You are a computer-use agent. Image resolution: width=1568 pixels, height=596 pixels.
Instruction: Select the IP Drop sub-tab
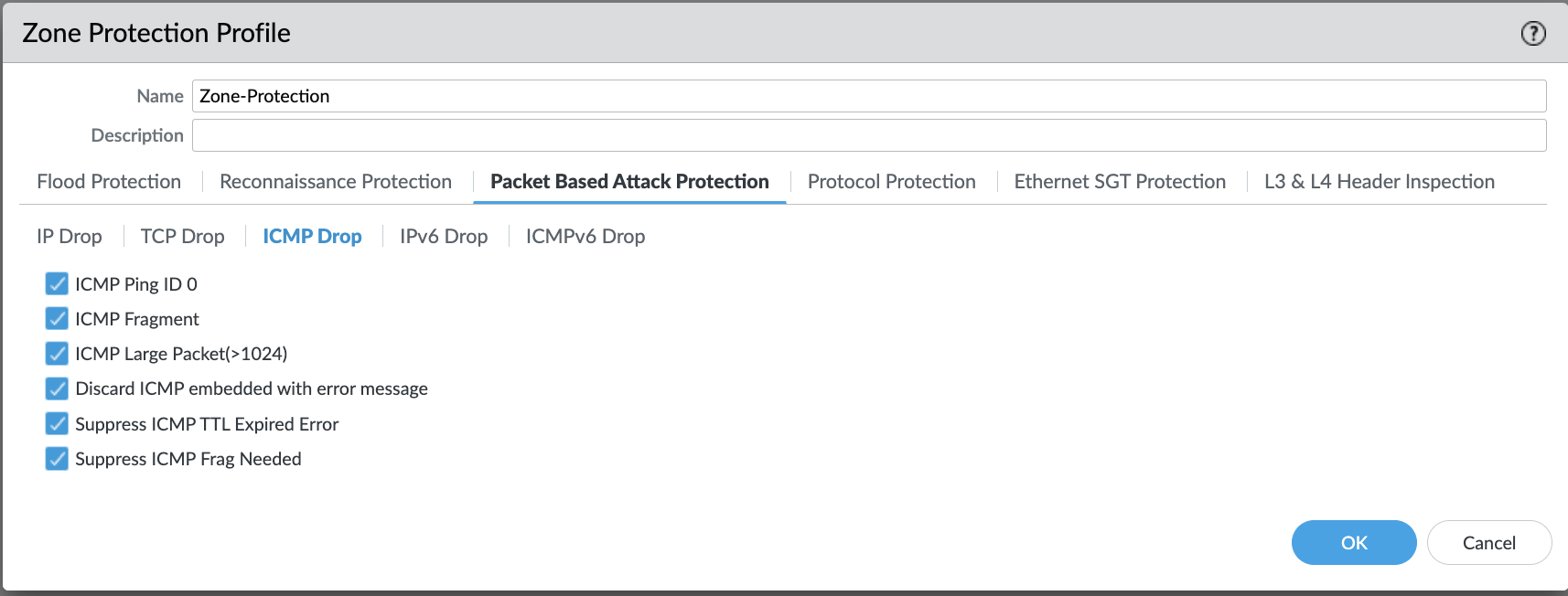(70, 236)
